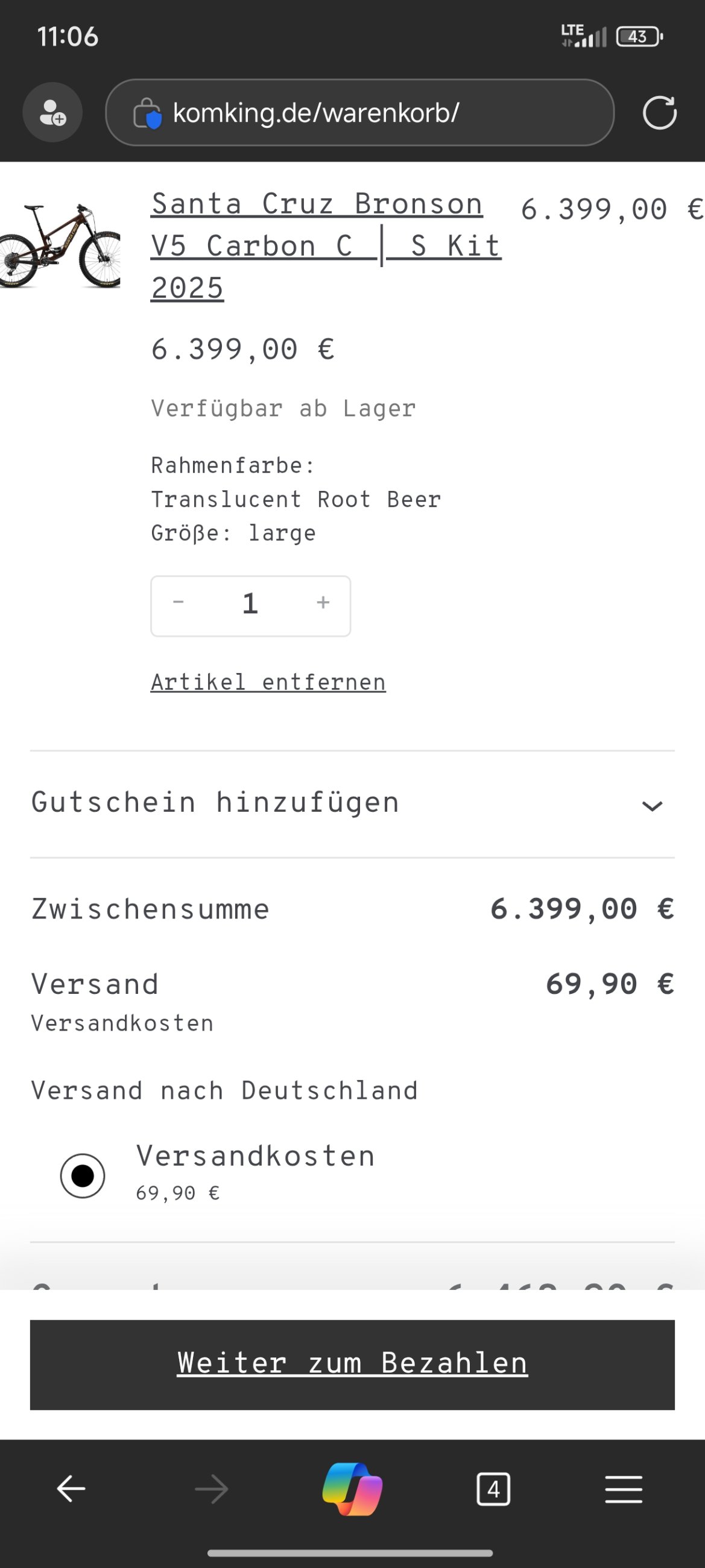
Task: Reload the page with refresh icon
Action: pyautogui.click(x=659, y=113)
